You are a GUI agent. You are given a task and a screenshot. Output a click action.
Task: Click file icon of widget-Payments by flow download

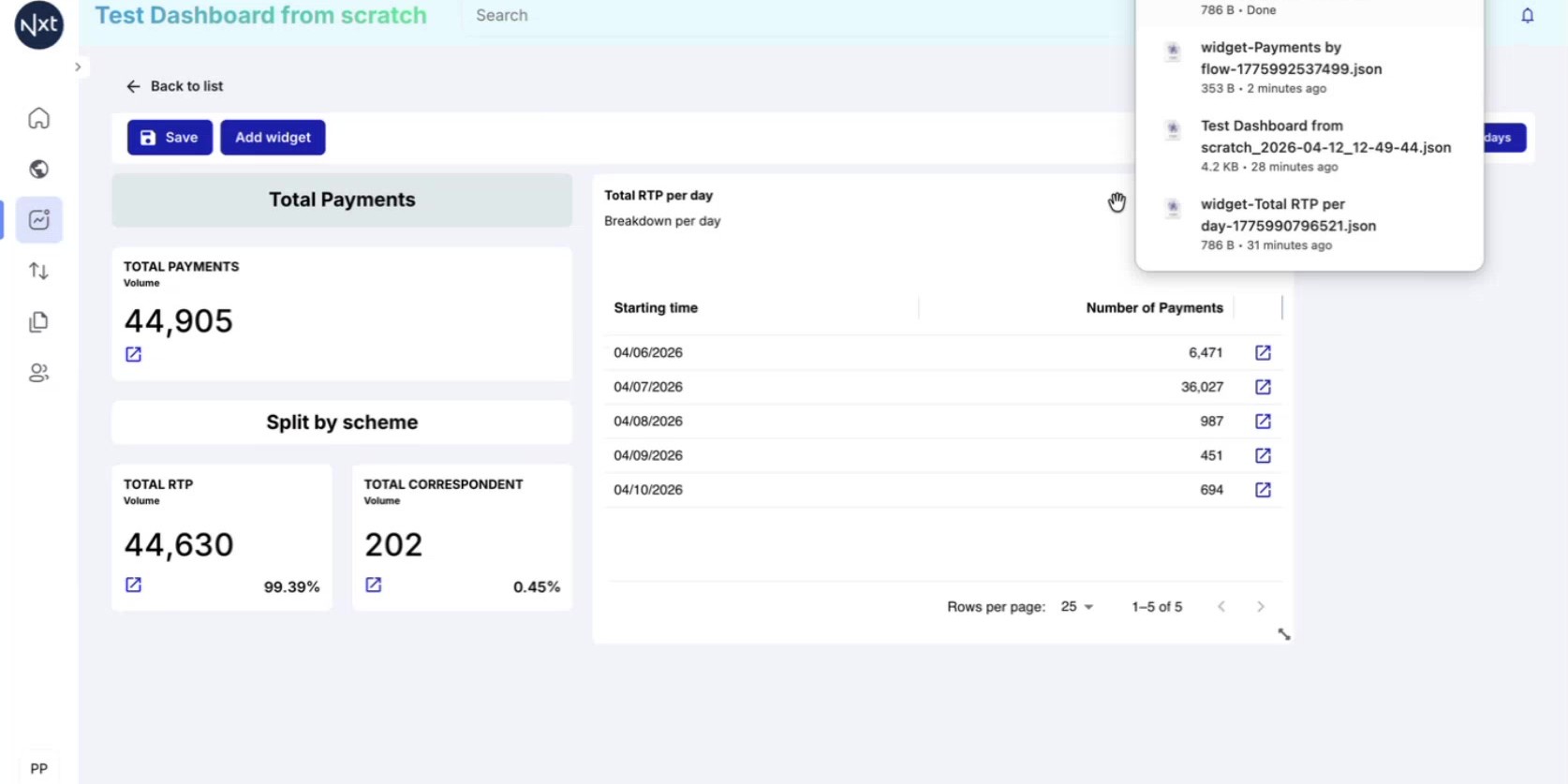click(x=1172, y=52)
